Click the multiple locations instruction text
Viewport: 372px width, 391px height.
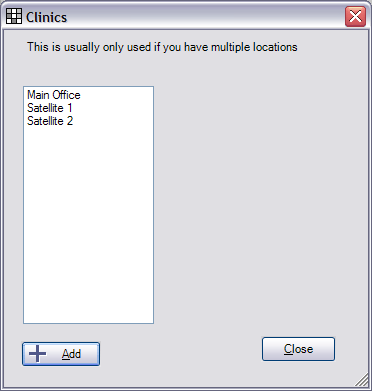[162, 47]
